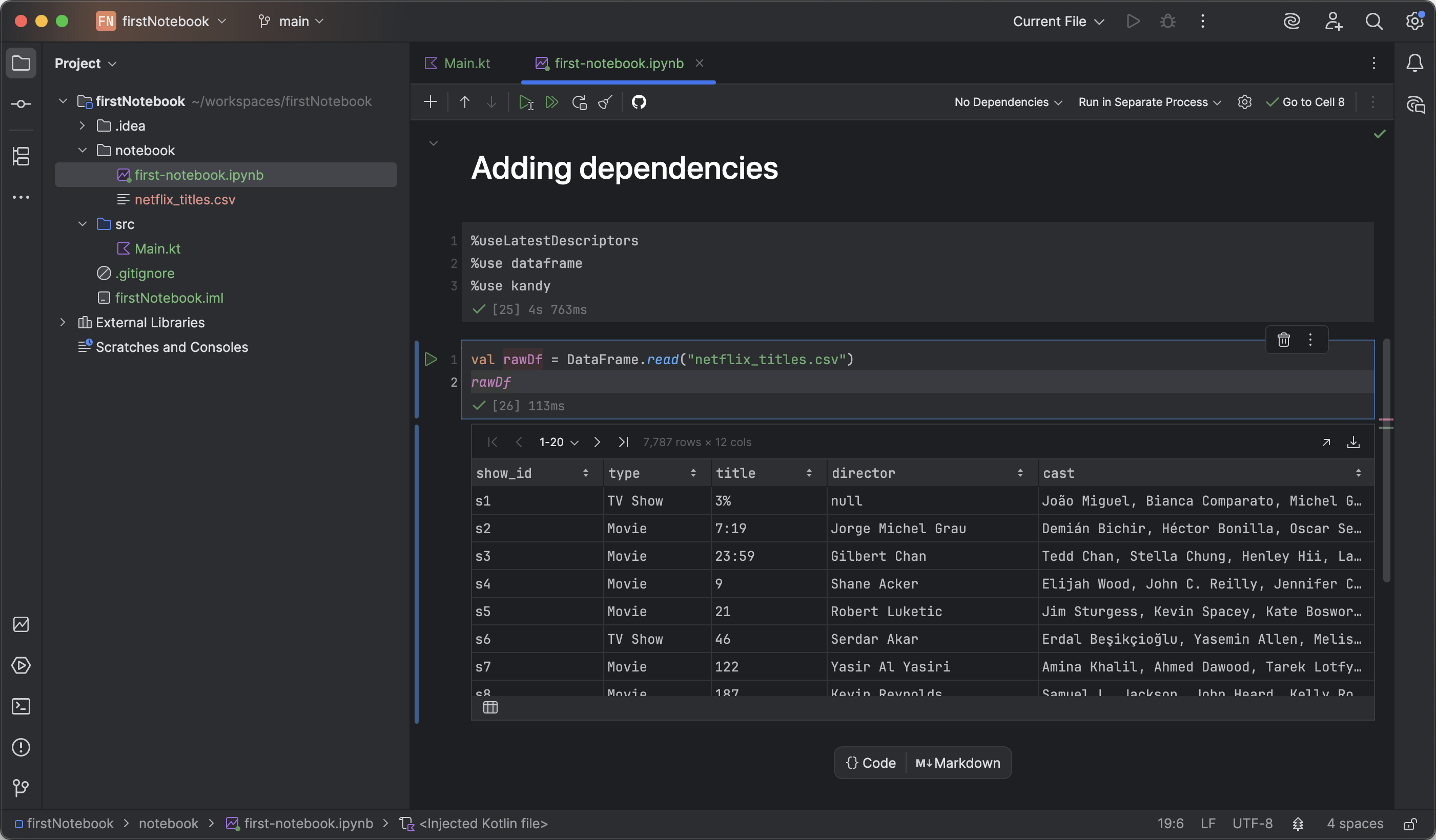Export table data download icon
The height and width of the screenshot is (840, 1436).
click(1353, 442)
